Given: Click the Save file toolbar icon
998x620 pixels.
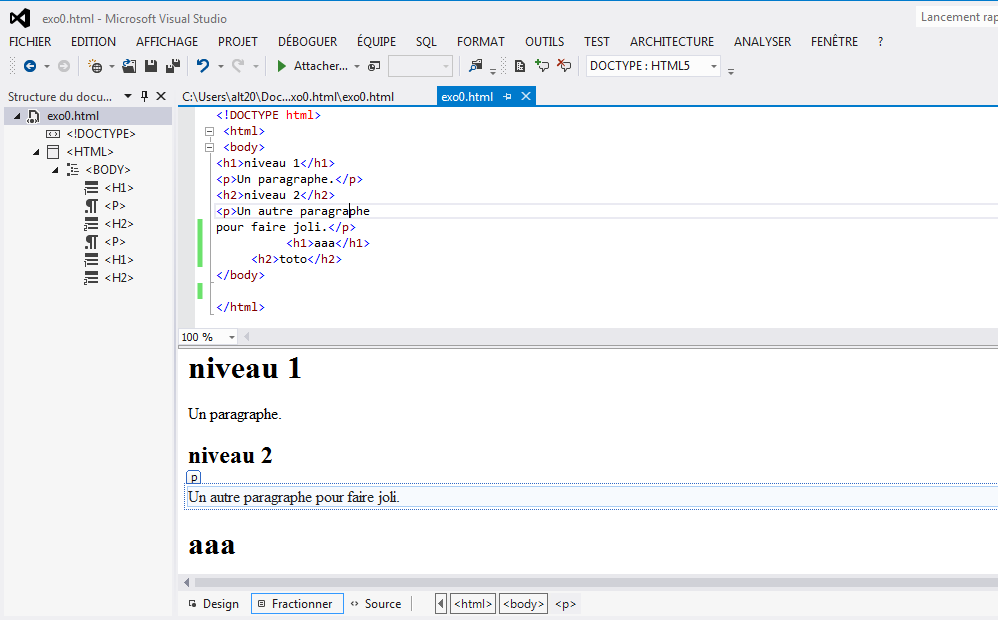Looking at the screenshot, I should tap(151, 66).
